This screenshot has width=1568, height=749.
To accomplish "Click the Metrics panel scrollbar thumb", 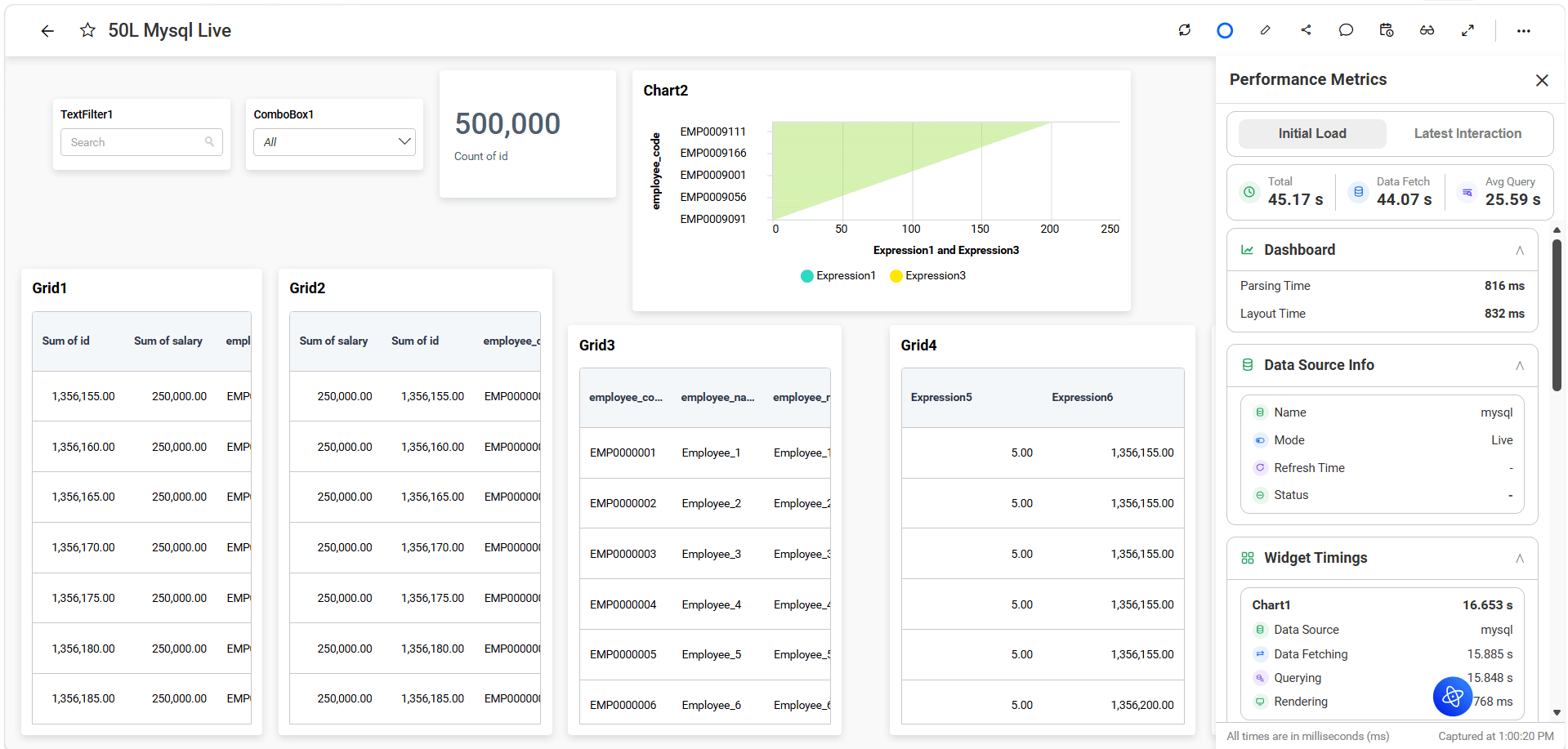I will [x=1557, y=314].
